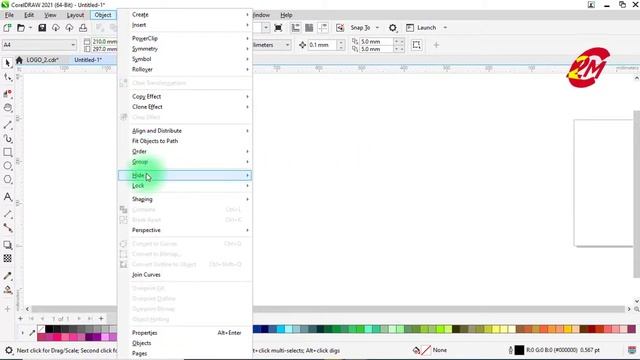Select the Polygon tool
The width and height of the screenshot is (640, 360).
(x=7, y=179)
